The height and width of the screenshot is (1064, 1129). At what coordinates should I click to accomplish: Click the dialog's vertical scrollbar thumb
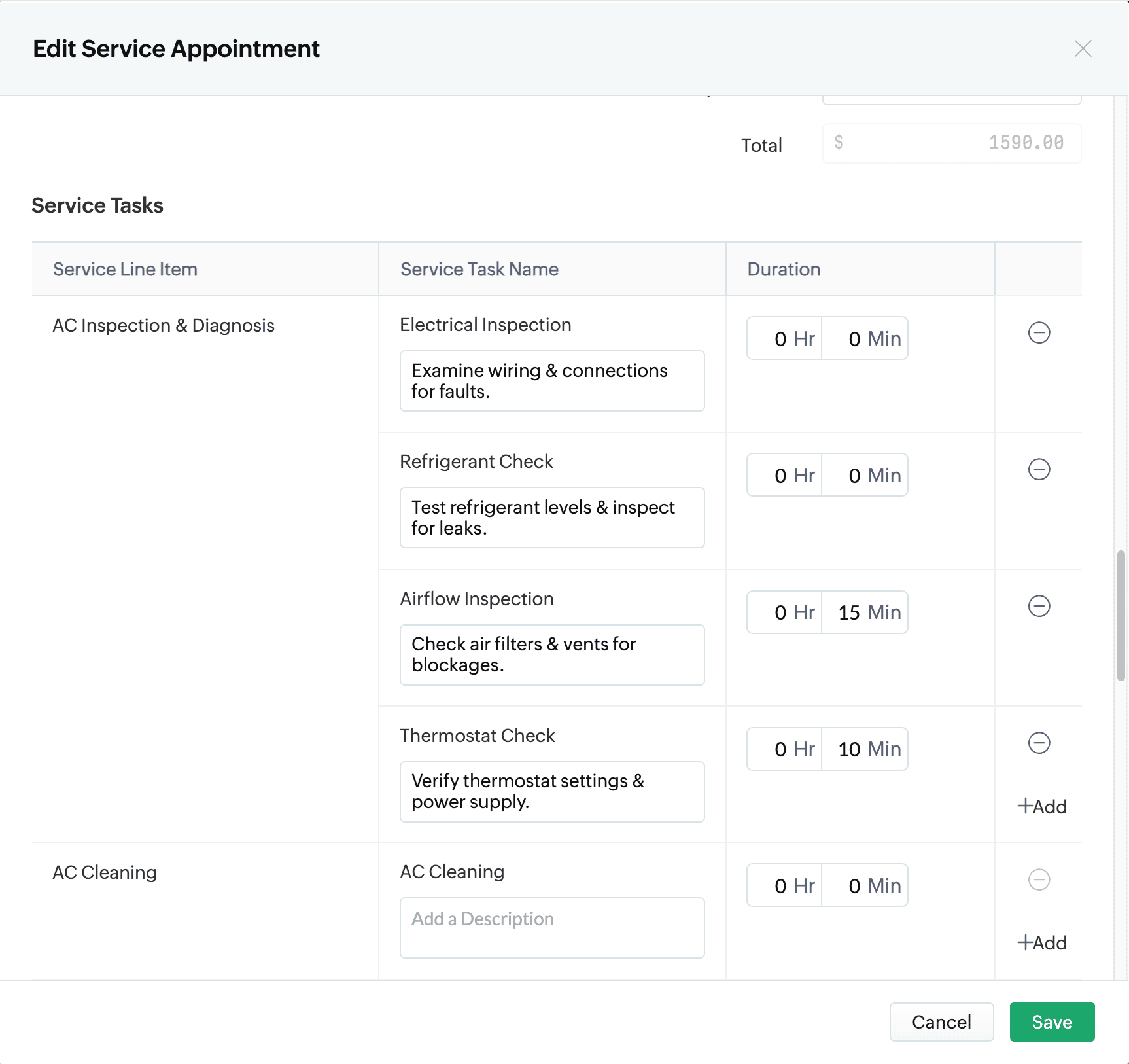tap(1120, 615)
